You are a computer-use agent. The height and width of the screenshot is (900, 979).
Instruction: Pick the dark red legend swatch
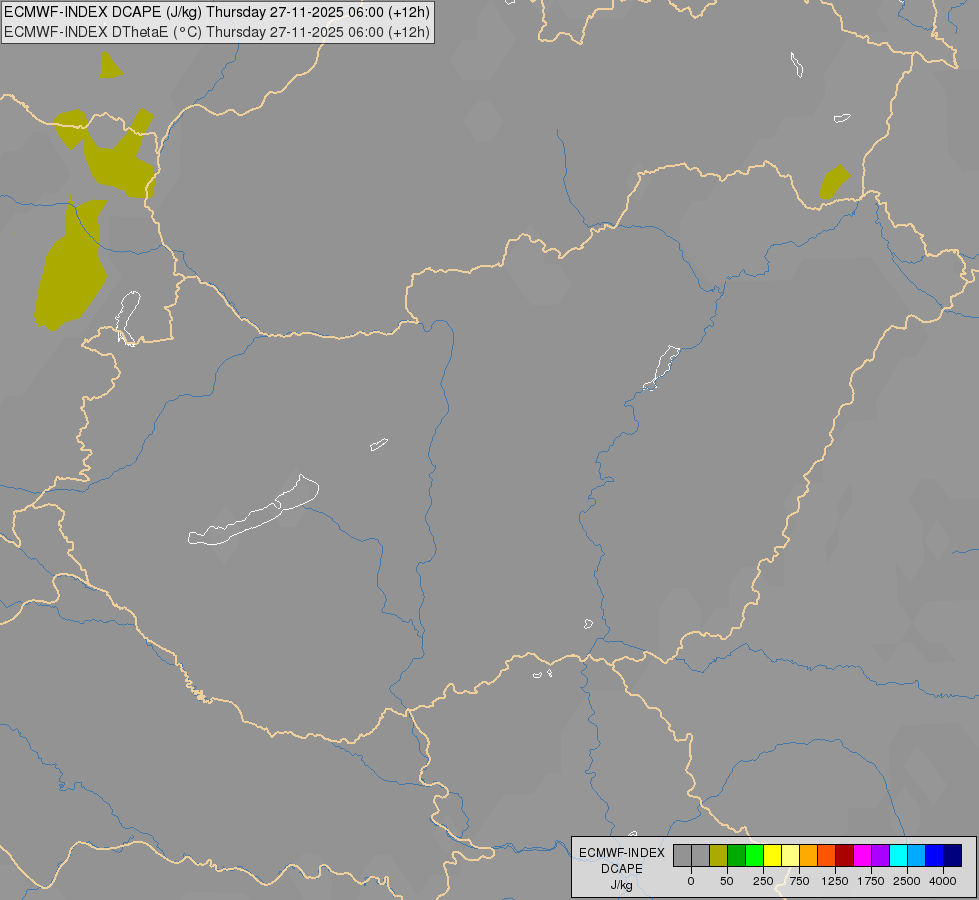(x=845, y=856)
